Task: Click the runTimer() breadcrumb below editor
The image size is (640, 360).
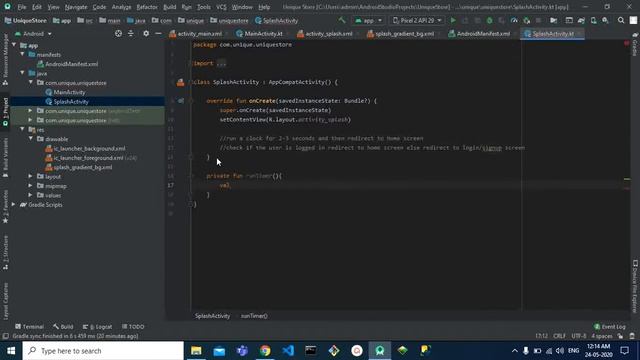Action: click(x=254, y=316)
